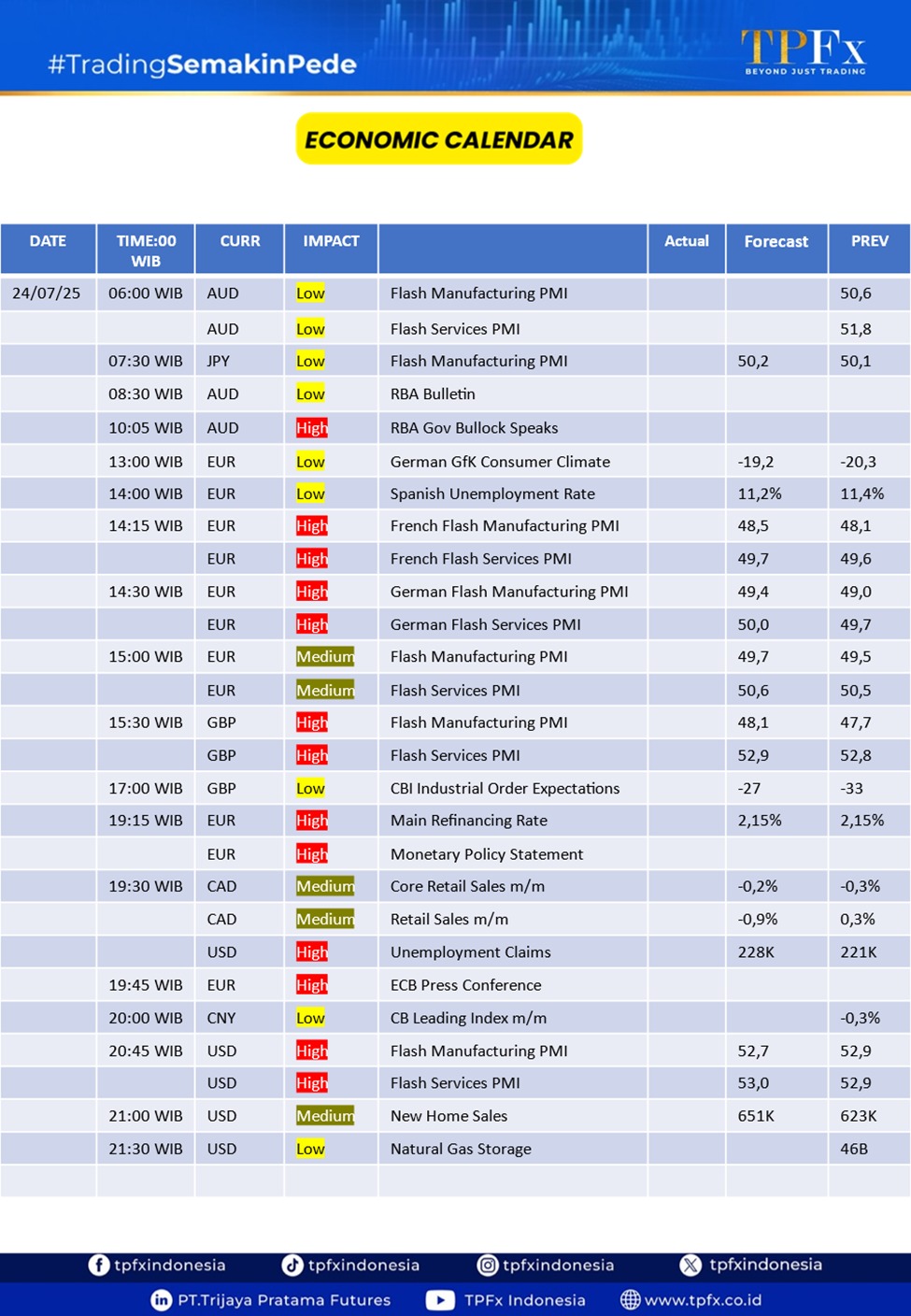Click the TikTok icon in footer
Screen dimensions: 911x1316
coord(292,1265)
